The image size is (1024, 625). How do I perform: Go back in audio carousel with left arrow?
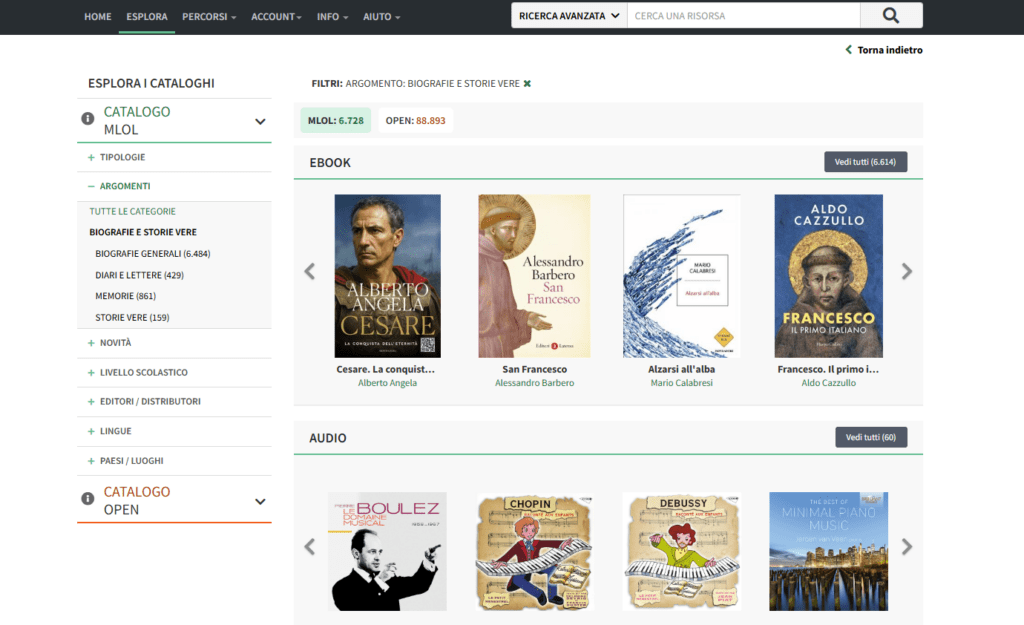pos(310,547)
